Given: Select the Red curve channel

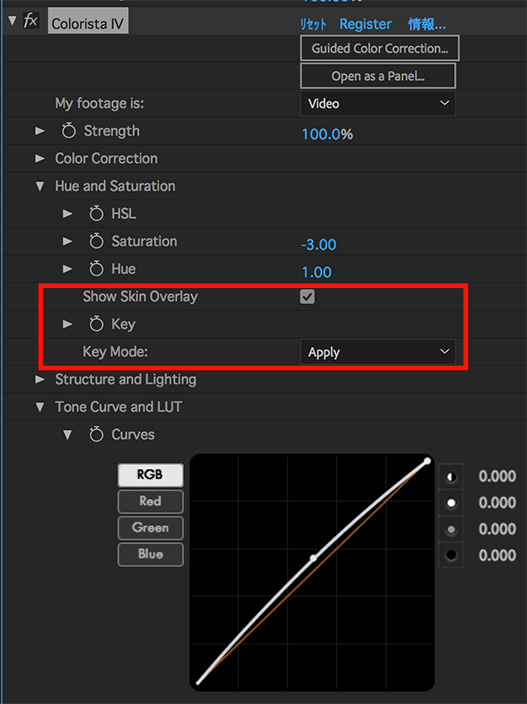Looking at the screenshot, I should point(150,502).
